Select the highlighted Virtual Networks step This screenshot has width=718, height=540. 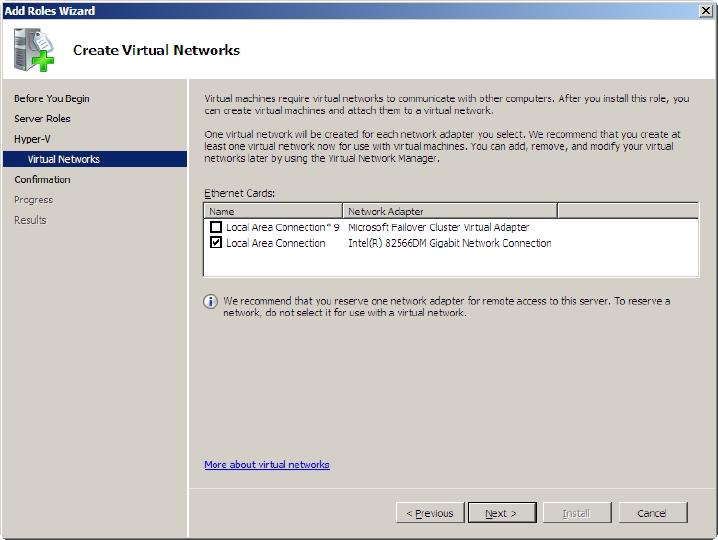[x=95, y=159]
